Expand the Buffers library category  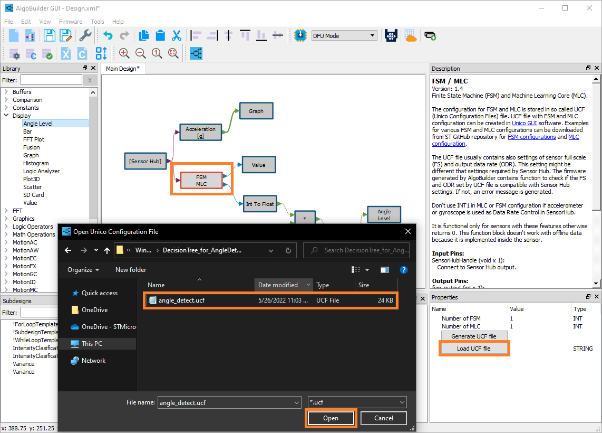pyautogui.click(x=6, y=91)
